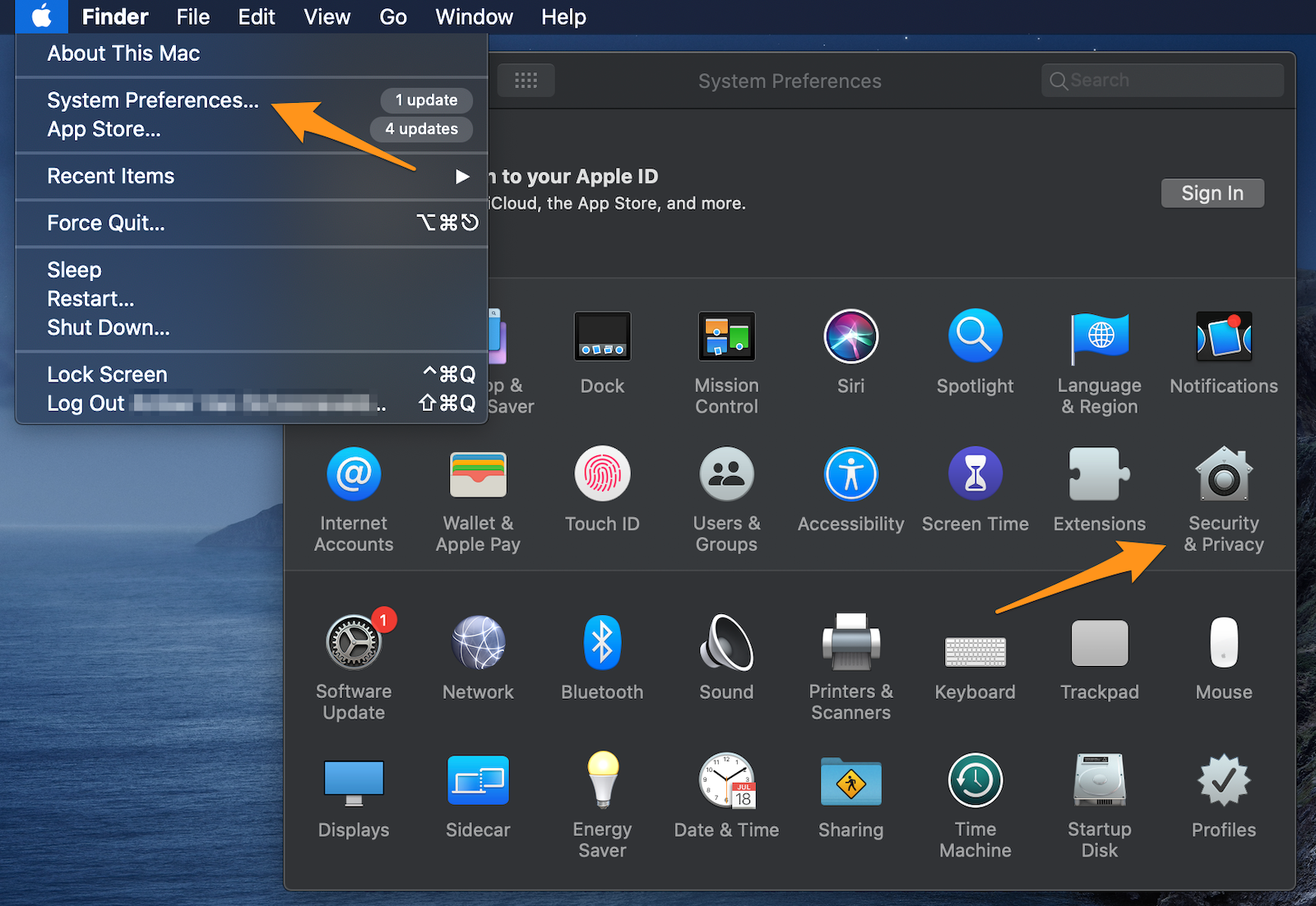Open the Finder menu

tap(114, 16)
